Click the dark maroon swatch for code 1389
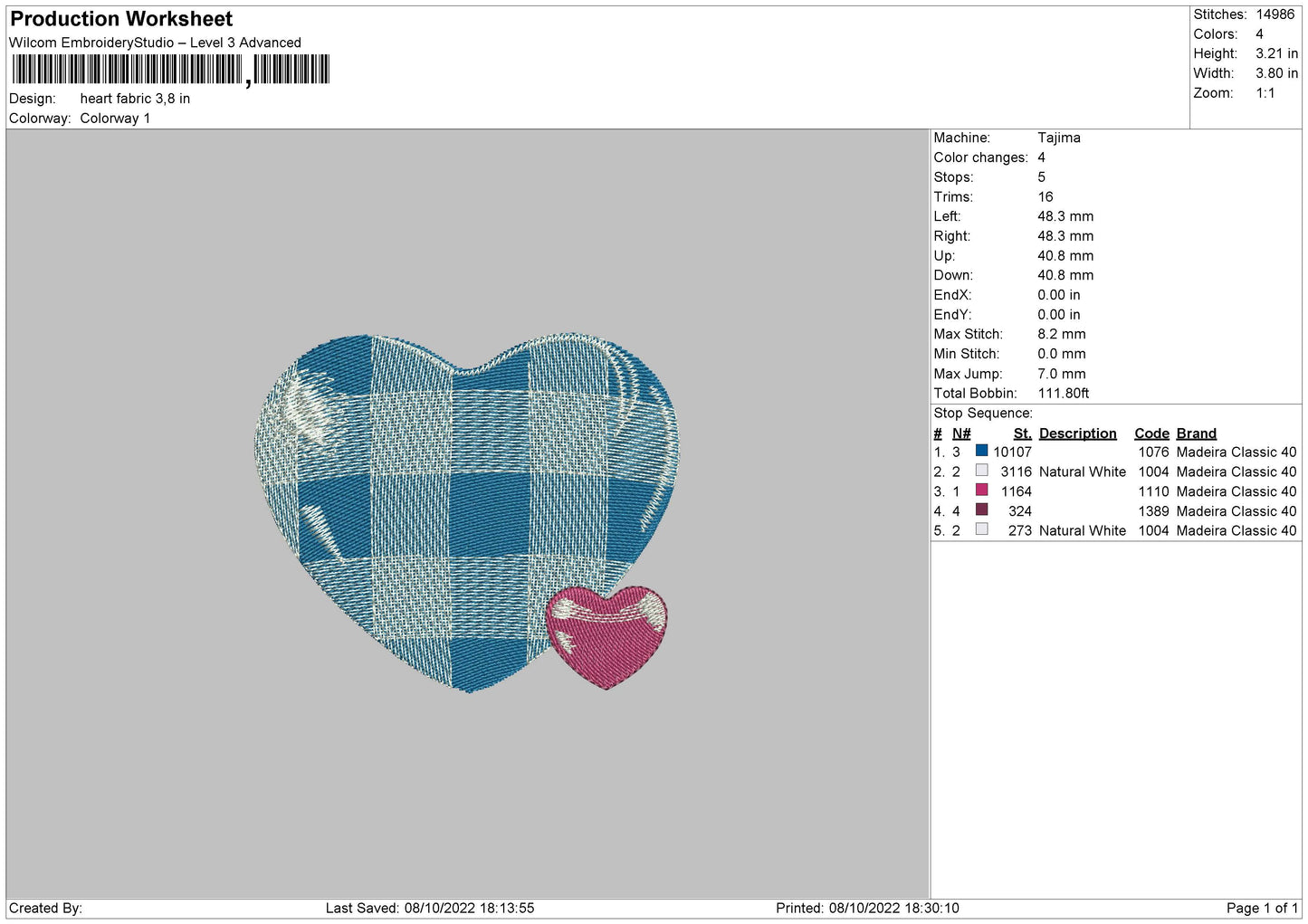 (x=981, y=510)
